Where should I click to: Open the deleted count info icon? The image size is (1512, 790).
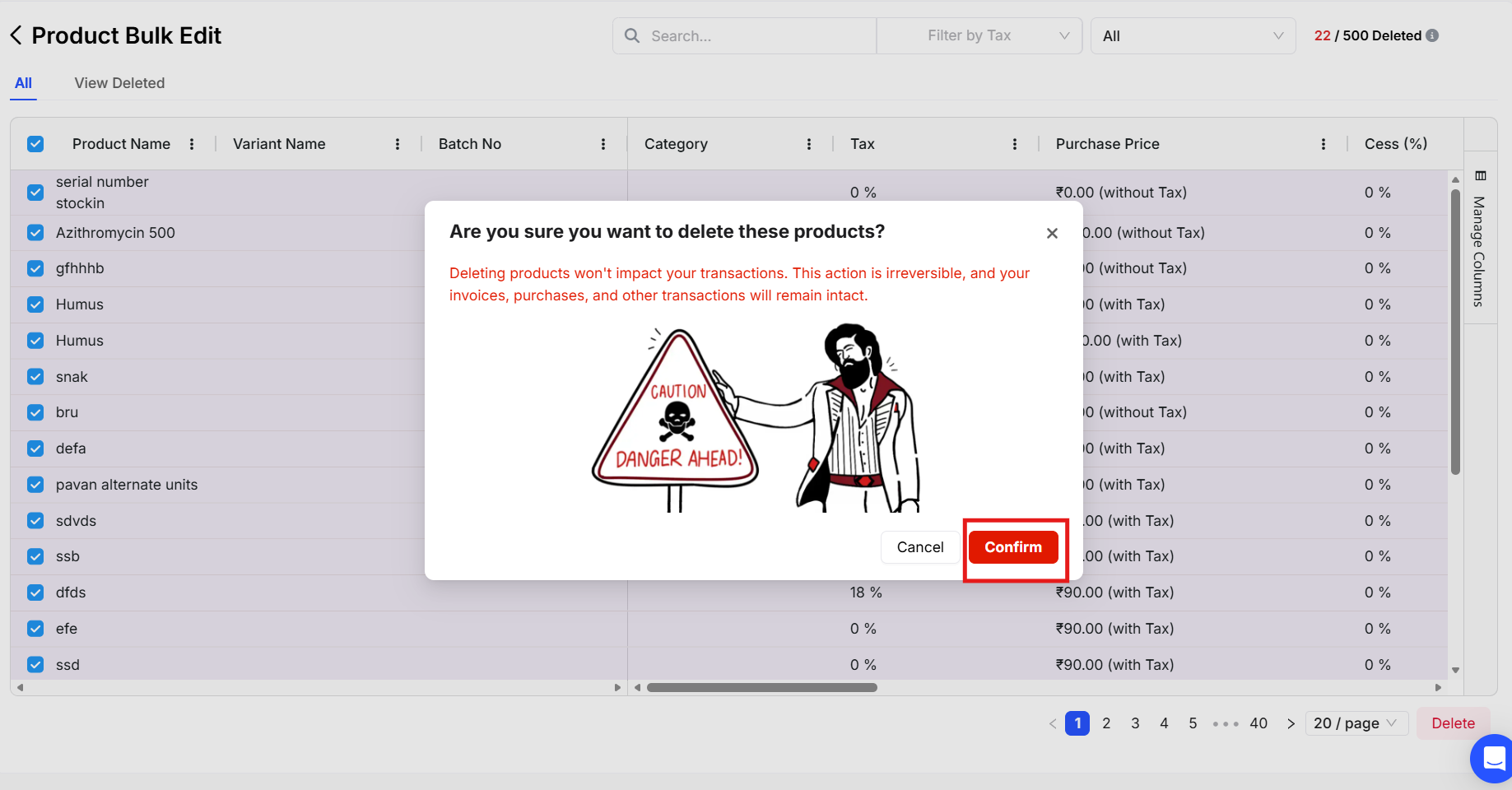pyautogui.click(x=1432, y=35)
